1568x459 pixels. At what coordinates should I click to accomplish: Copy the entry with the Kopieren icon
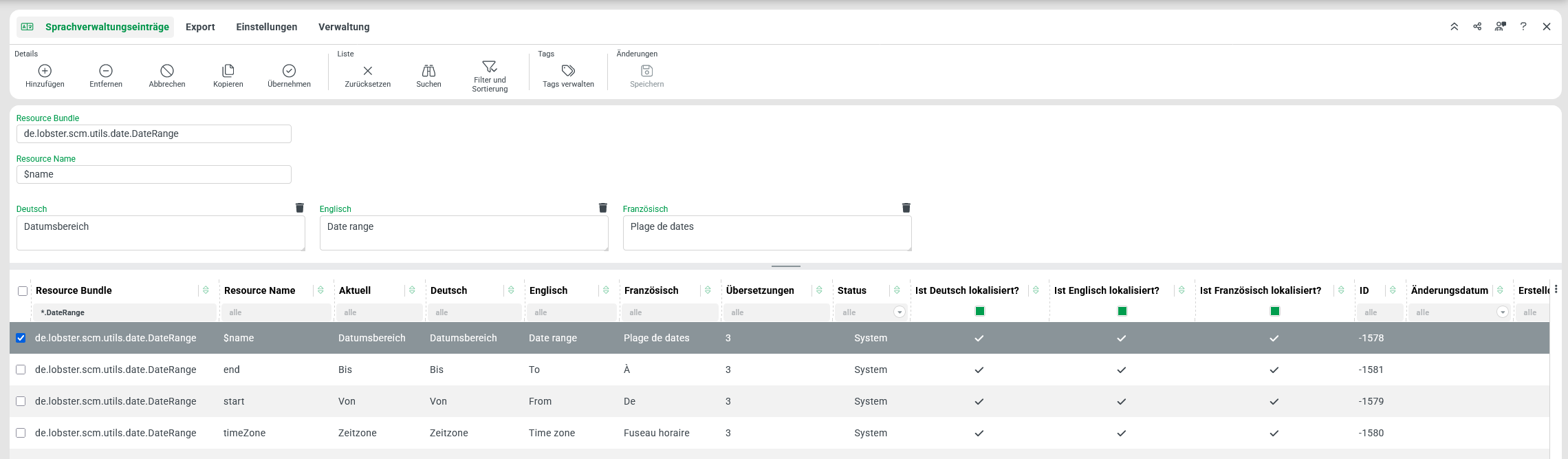coord(228,71)
